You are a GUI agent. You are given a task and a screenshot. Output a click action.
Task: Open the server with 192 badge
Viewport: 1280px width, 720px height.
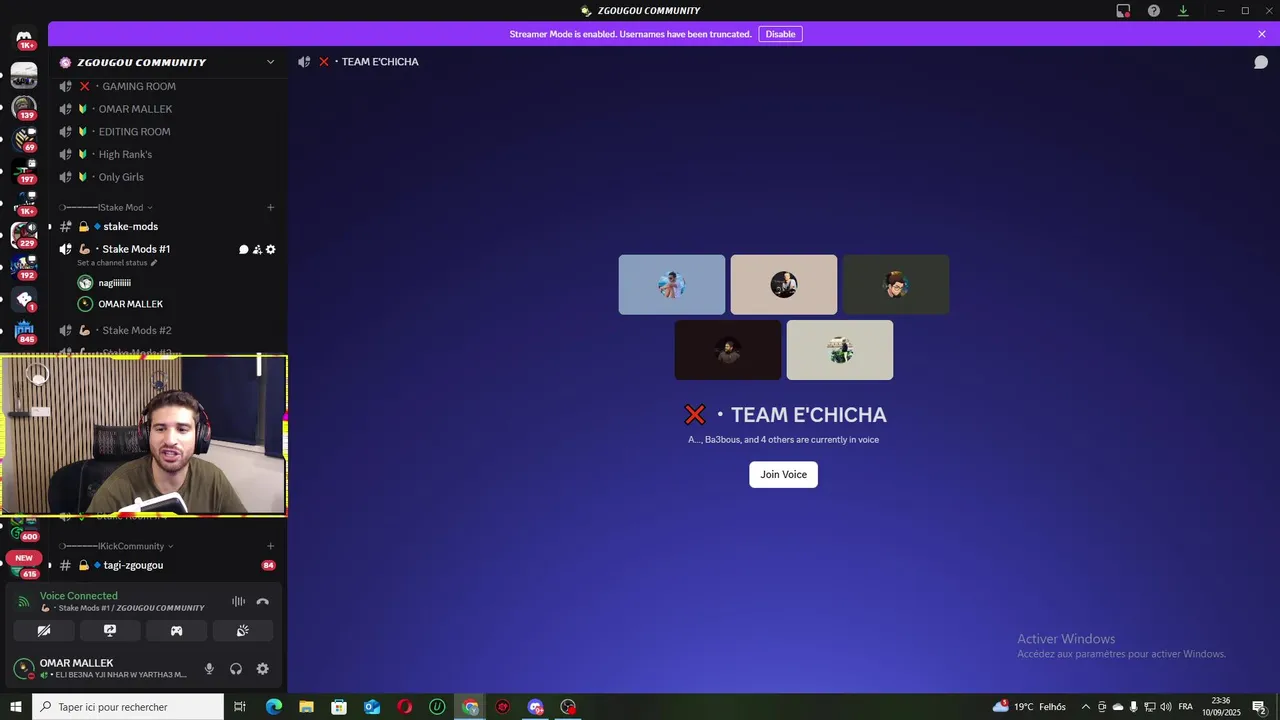pyautogui.click(x=24, y=266)
